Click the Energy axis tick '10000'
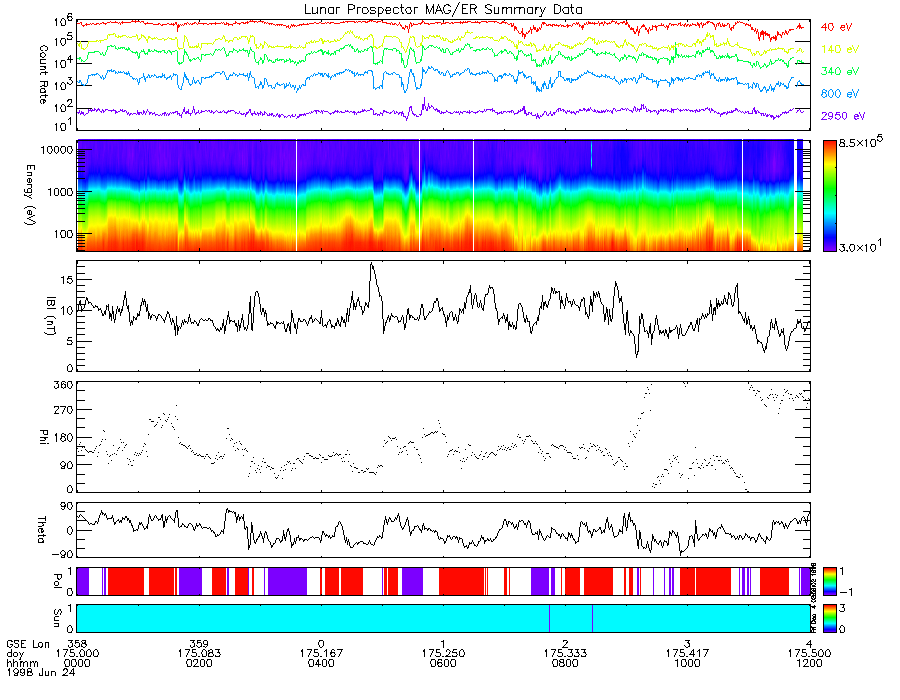900x700 pixels. (59, 150)
